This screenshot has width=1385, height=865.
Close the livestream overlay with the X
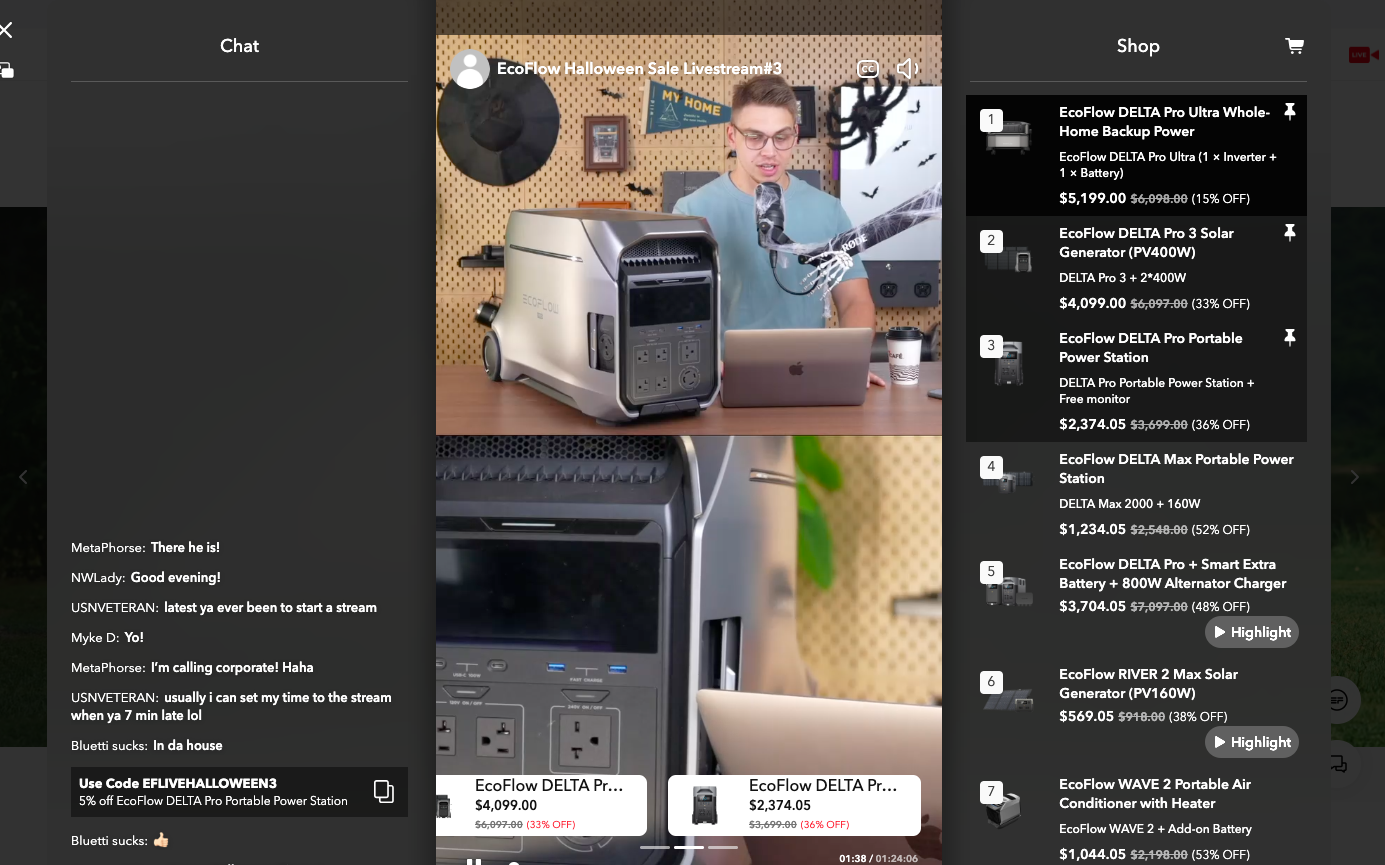coord(6,30)
